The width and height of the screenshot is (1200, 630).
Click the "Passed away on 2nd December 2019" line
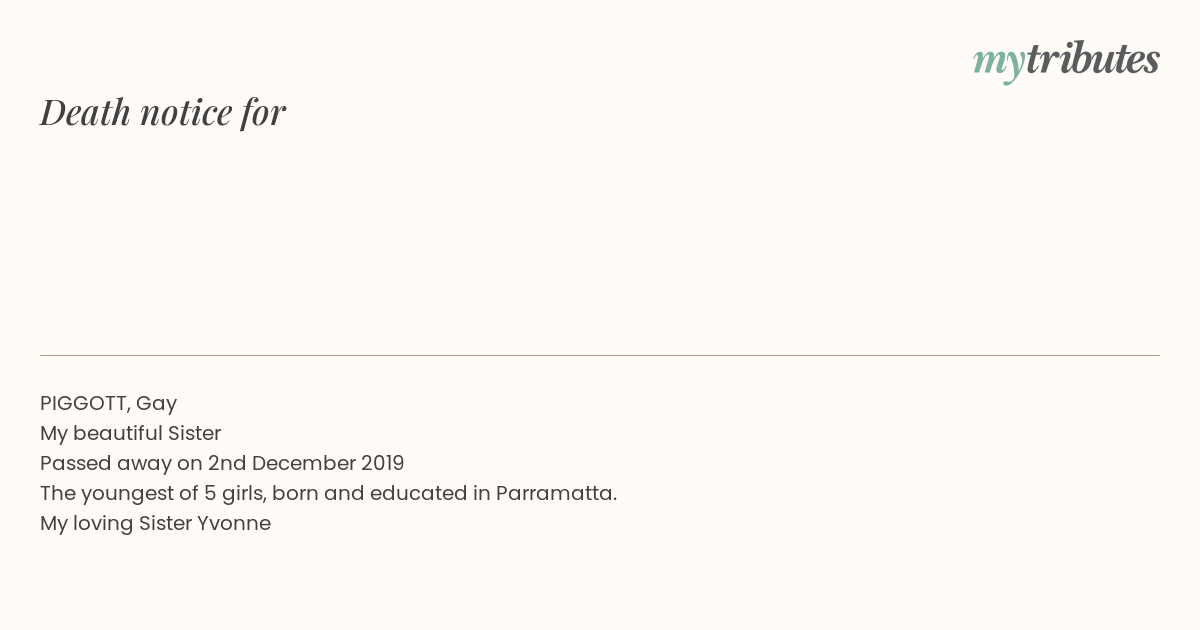pyautogui.click(x=222, y=464)
